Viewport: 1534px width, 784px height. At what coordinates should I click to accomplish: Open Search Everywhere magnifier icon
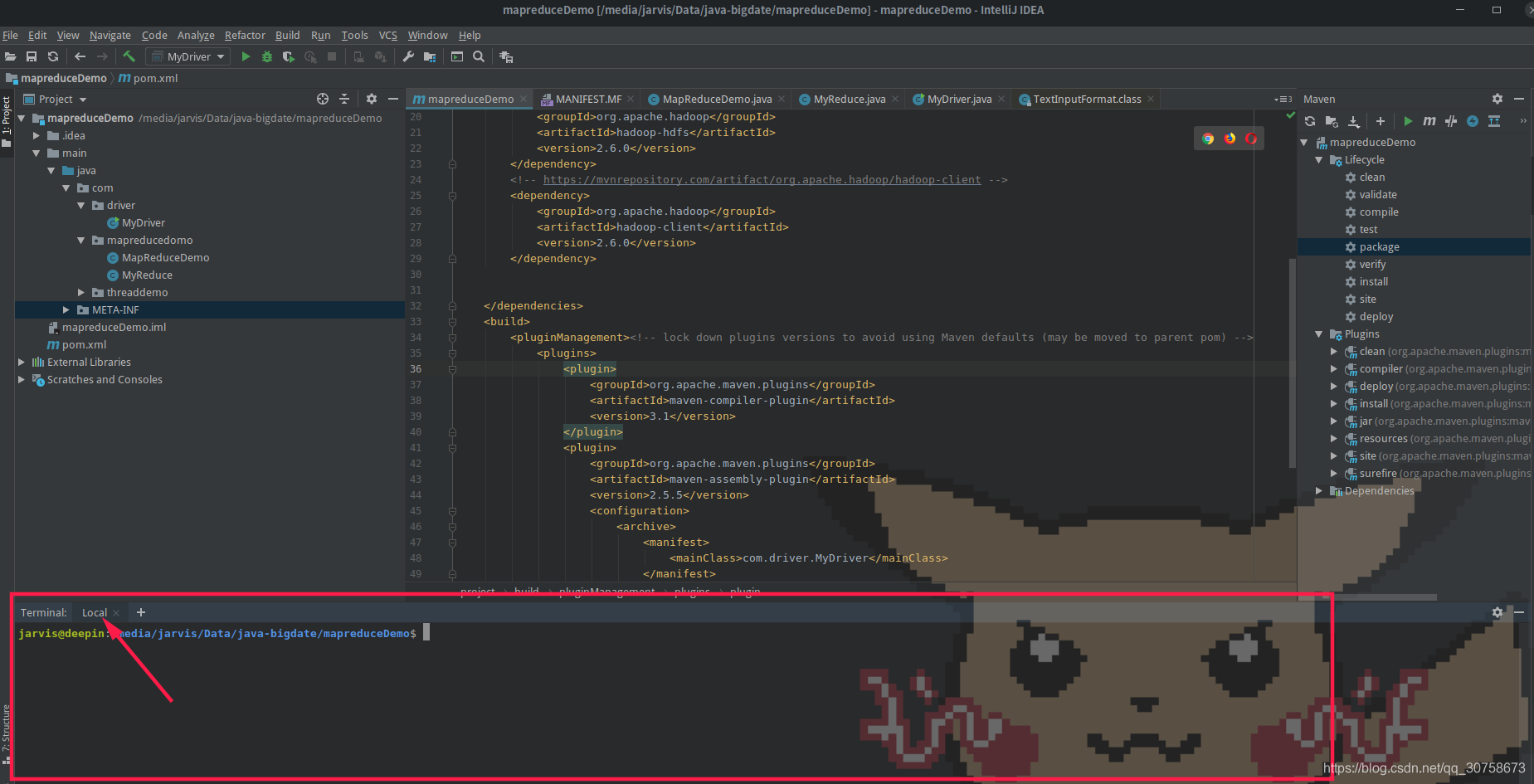[x=479, y=56]
